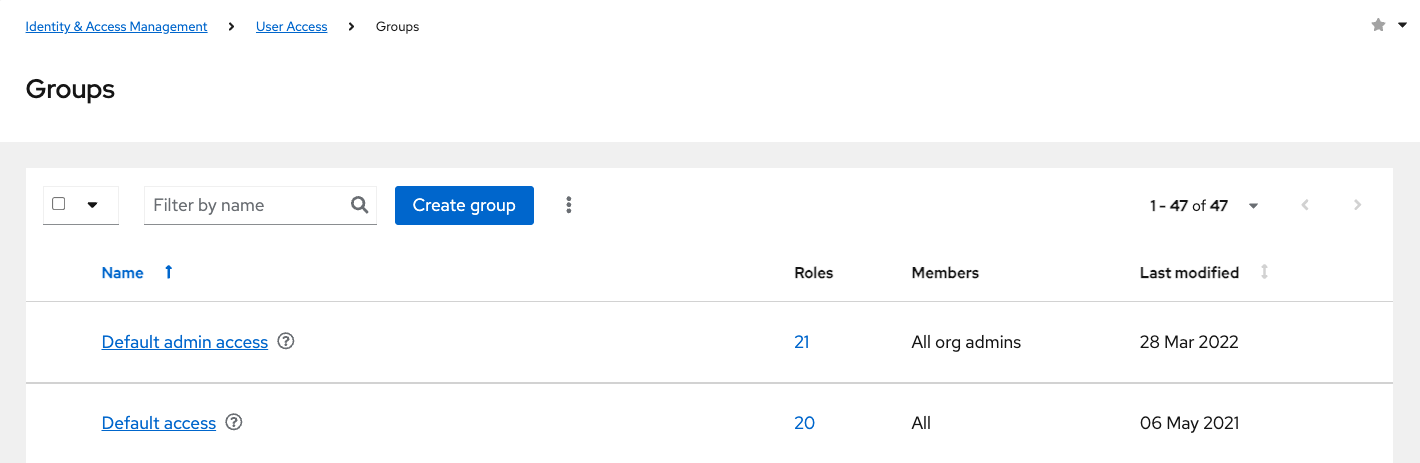Open the Default admin access group
Viewport: 1420px width, 463px height.
coord(185,342)
